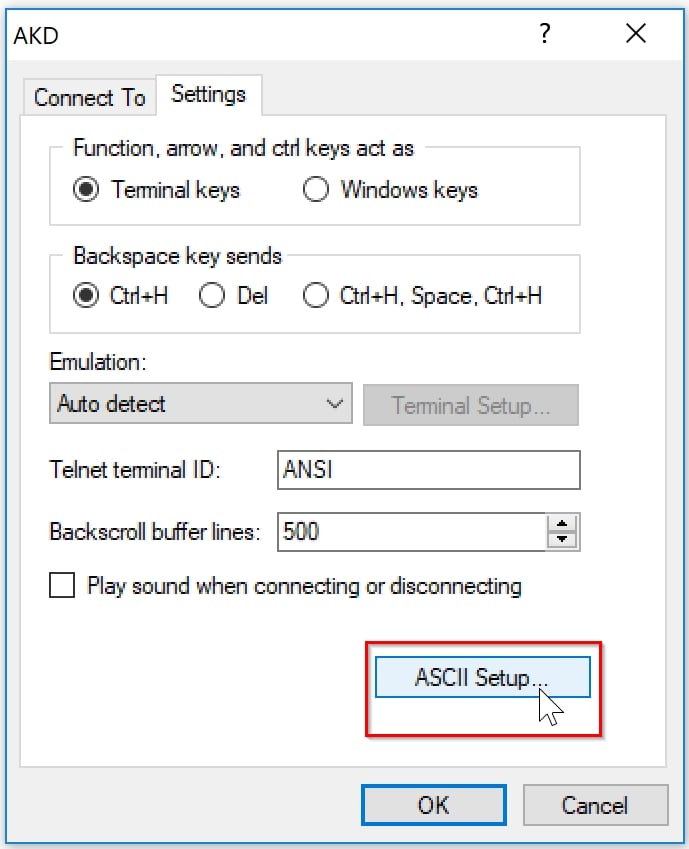Click the Emulation dropdown chevron arrow
Screen dimensions: 689x849
coord(335,404)
